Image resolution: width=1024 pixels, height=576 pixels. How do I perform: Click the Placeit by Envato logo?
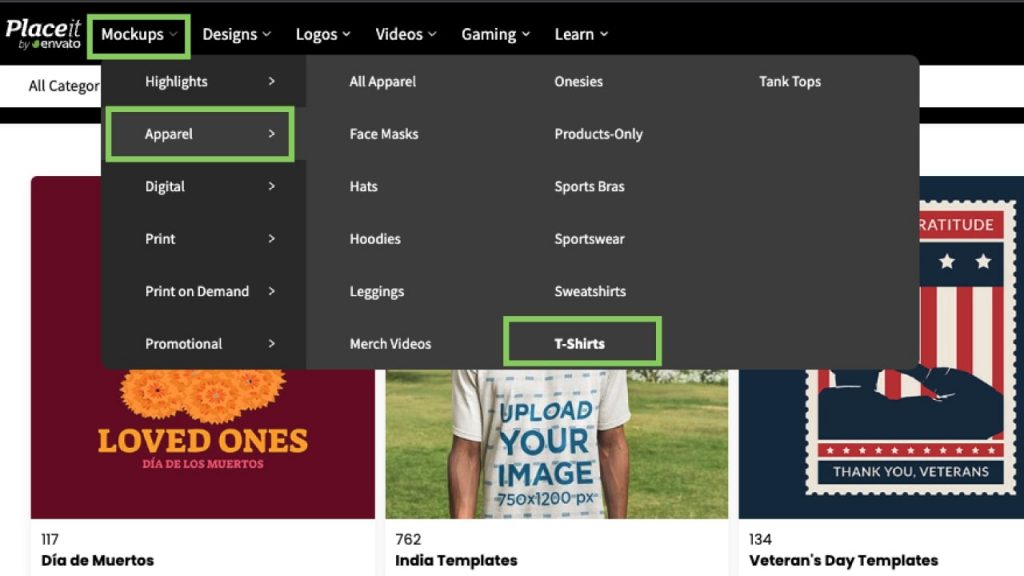pos(43,33)
